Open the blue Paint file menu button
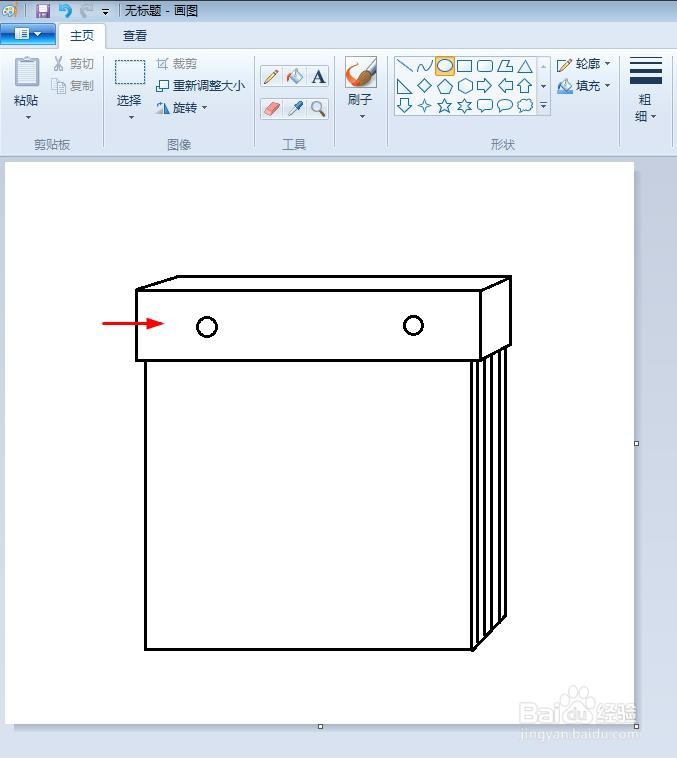The height and width of the screenshot is (758, 677). (x=28, y=34)
